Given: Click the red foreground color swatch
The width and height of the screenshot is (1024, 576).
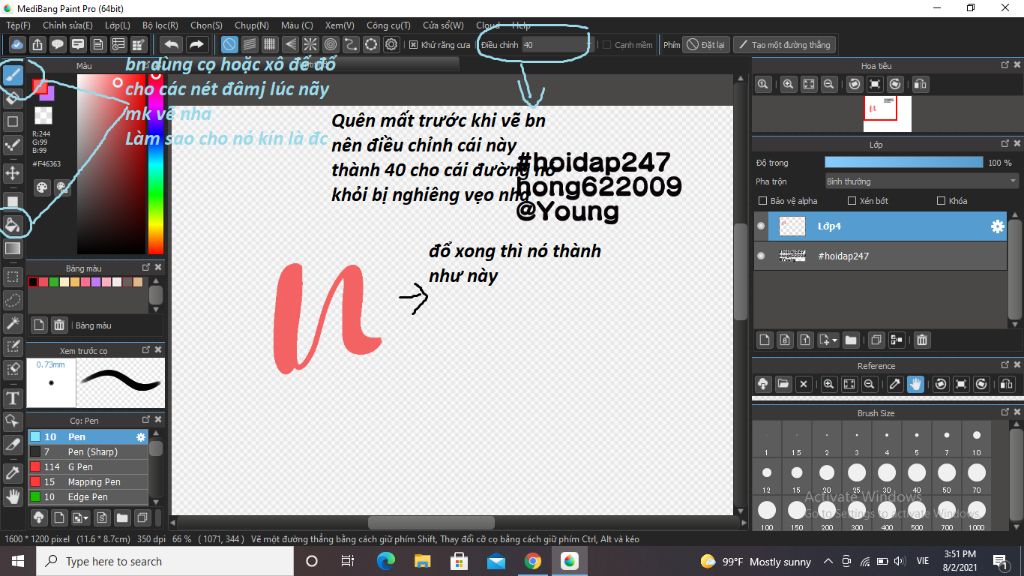Looking at the screenshot, I should pyautogui.click(x=40, y=87).
